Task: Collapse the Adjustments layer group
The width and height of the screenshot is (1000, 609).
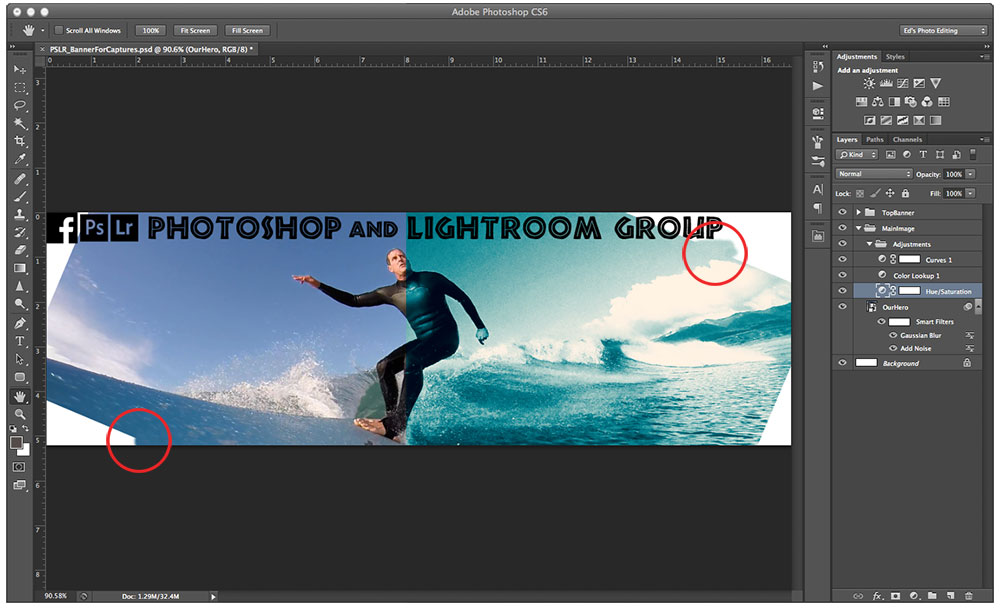Action: coord(869,244)
